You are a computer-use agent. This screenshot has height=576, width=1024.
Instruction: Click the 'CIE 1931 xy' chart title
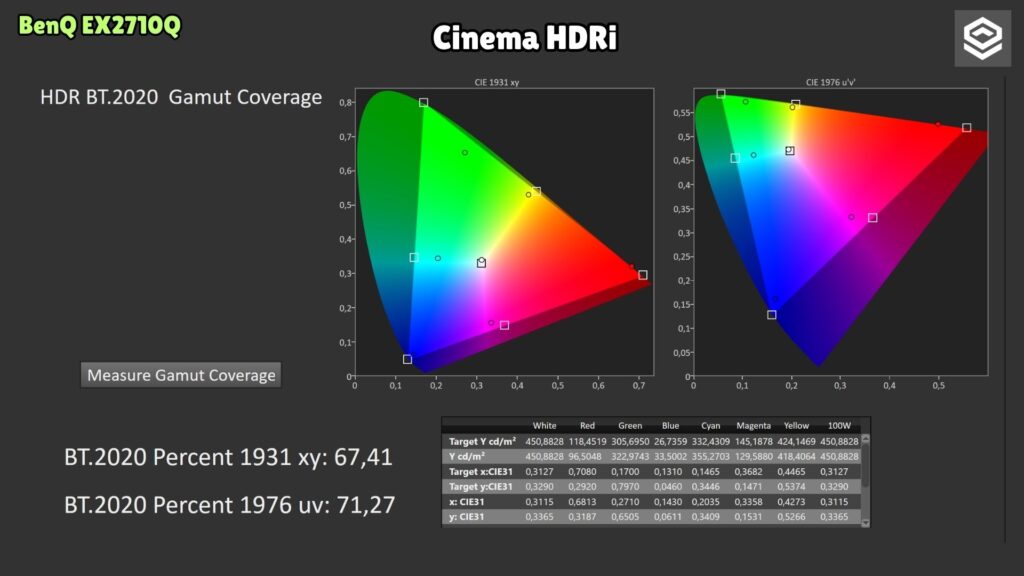coord(497,82)
